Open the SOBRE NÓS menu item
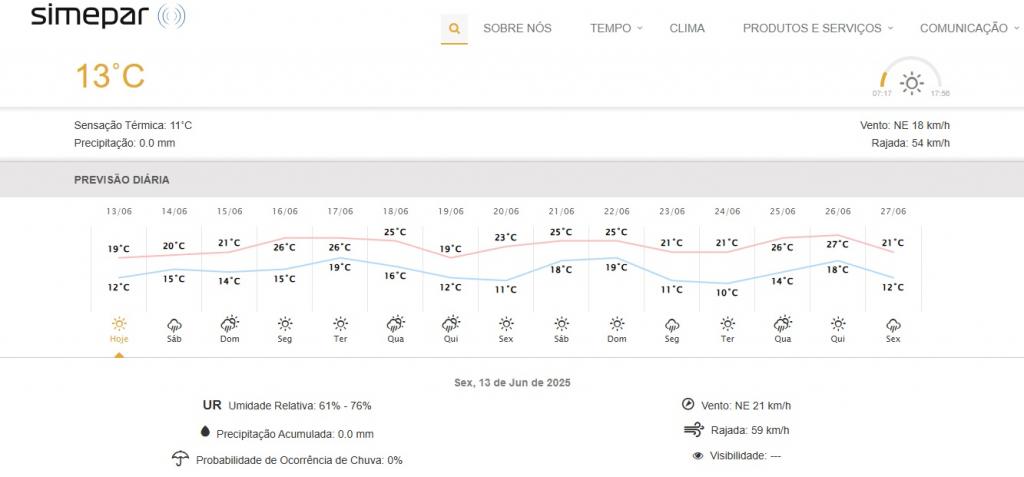Image resolution: width=1024 pixels, height=477 pixels. click(x=517, y=29)
